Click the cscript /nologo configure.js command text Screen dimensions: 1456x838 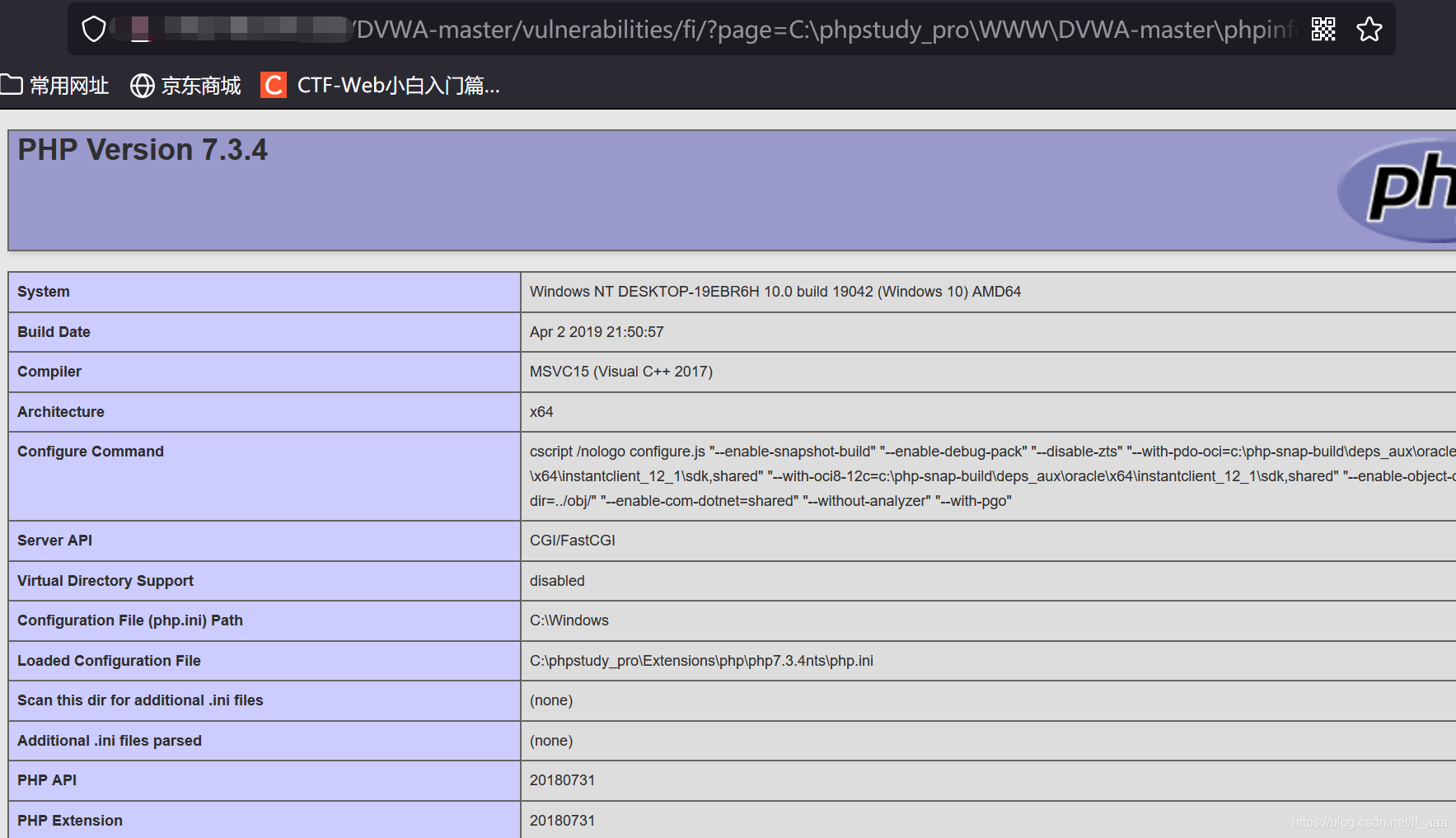[992, 476]
